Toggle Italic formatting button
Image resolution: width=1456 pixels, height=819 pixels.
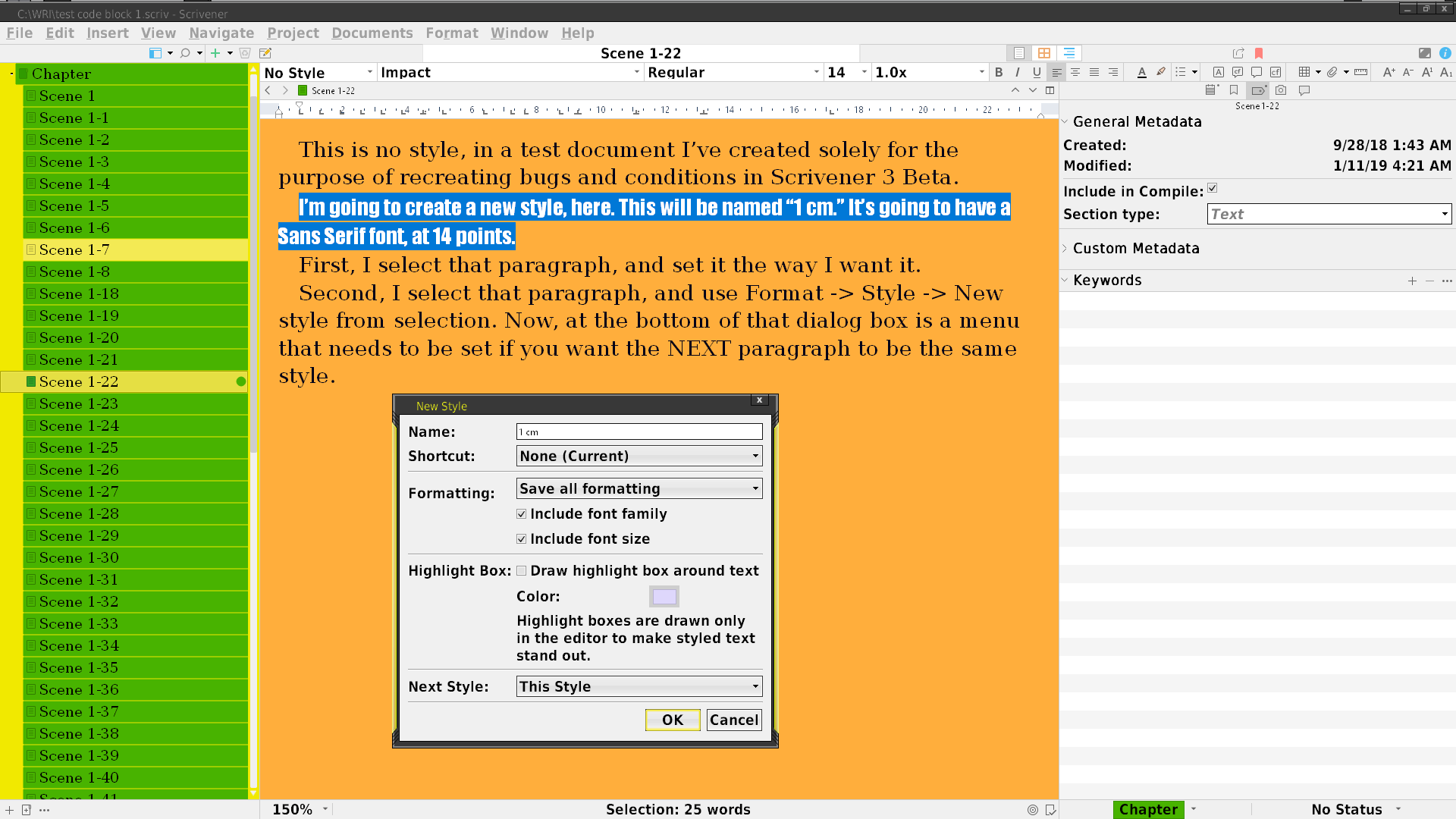(x=1018, y=72)
